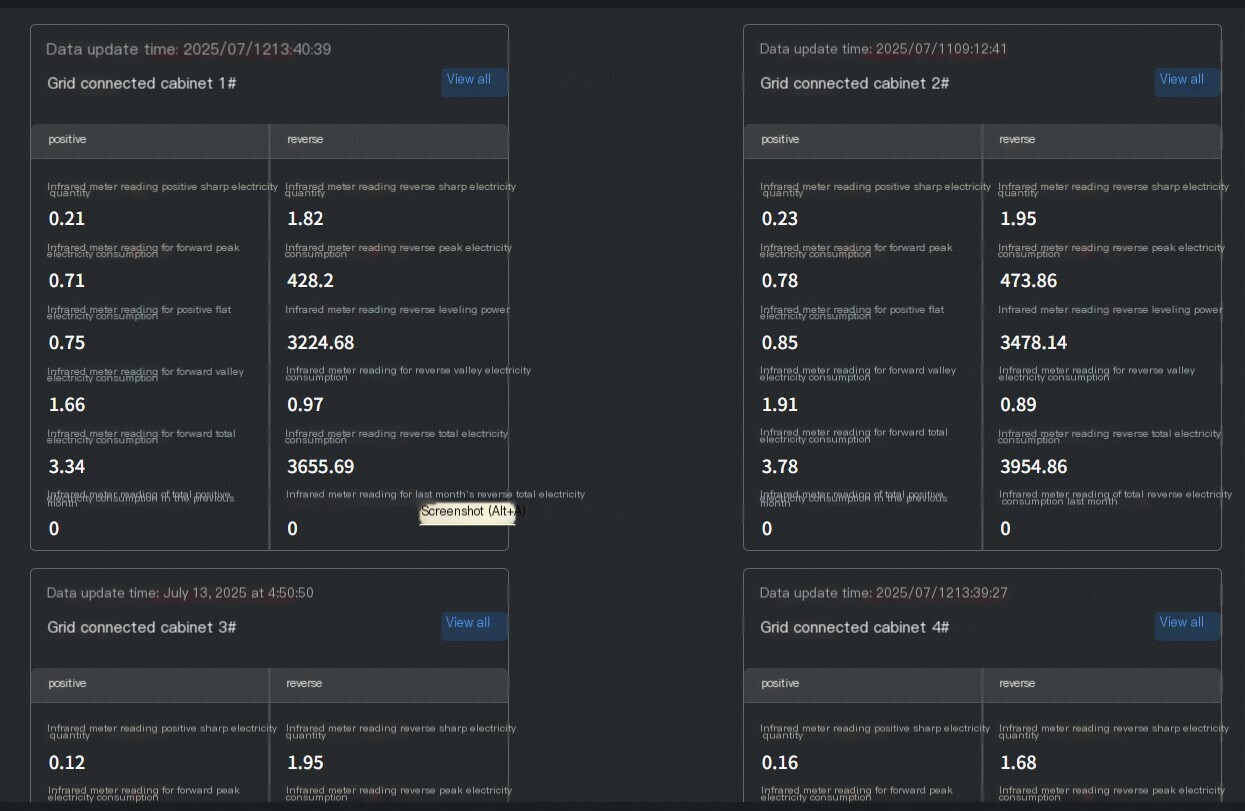The image size is (1245, 811).
Task: Click forward total value 3.78
Action: tap(780, 466)
